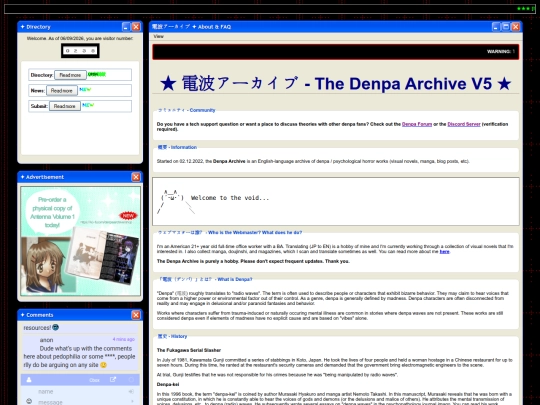Click the '4 mins ago' comment timestamp

[x=123, y=339]
